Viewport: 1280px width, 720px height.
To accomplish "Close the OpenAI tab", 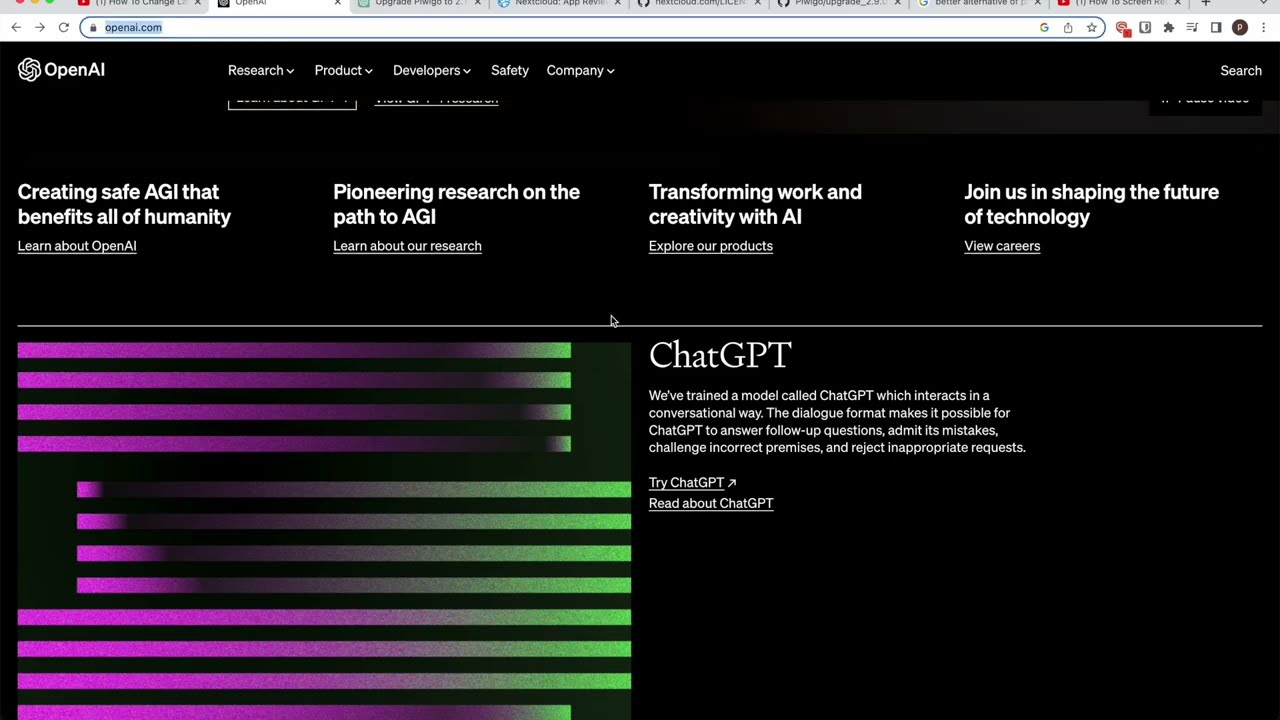I will 338,3.
